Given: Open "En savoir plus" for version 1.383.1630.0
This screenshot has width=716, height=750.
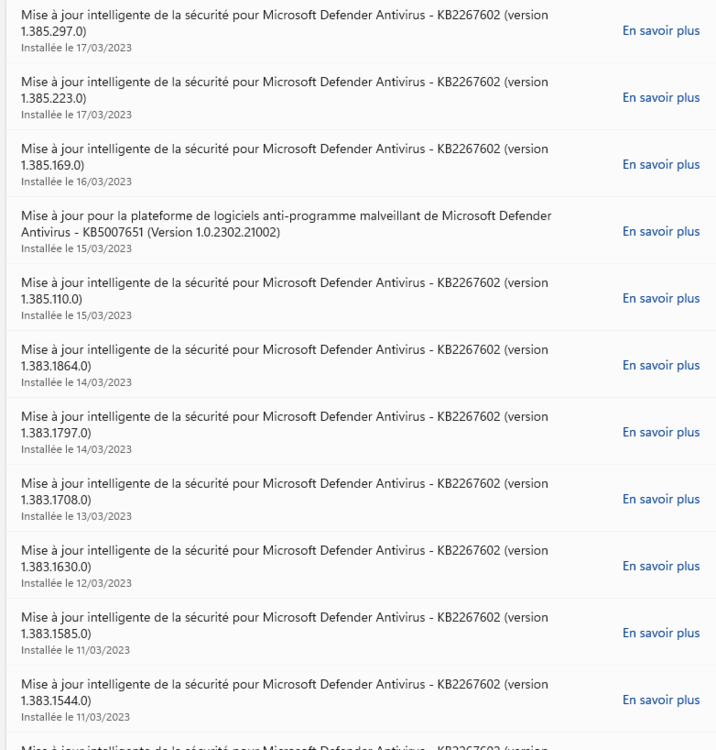Looking at the screenshot, I should pos(661,566).
